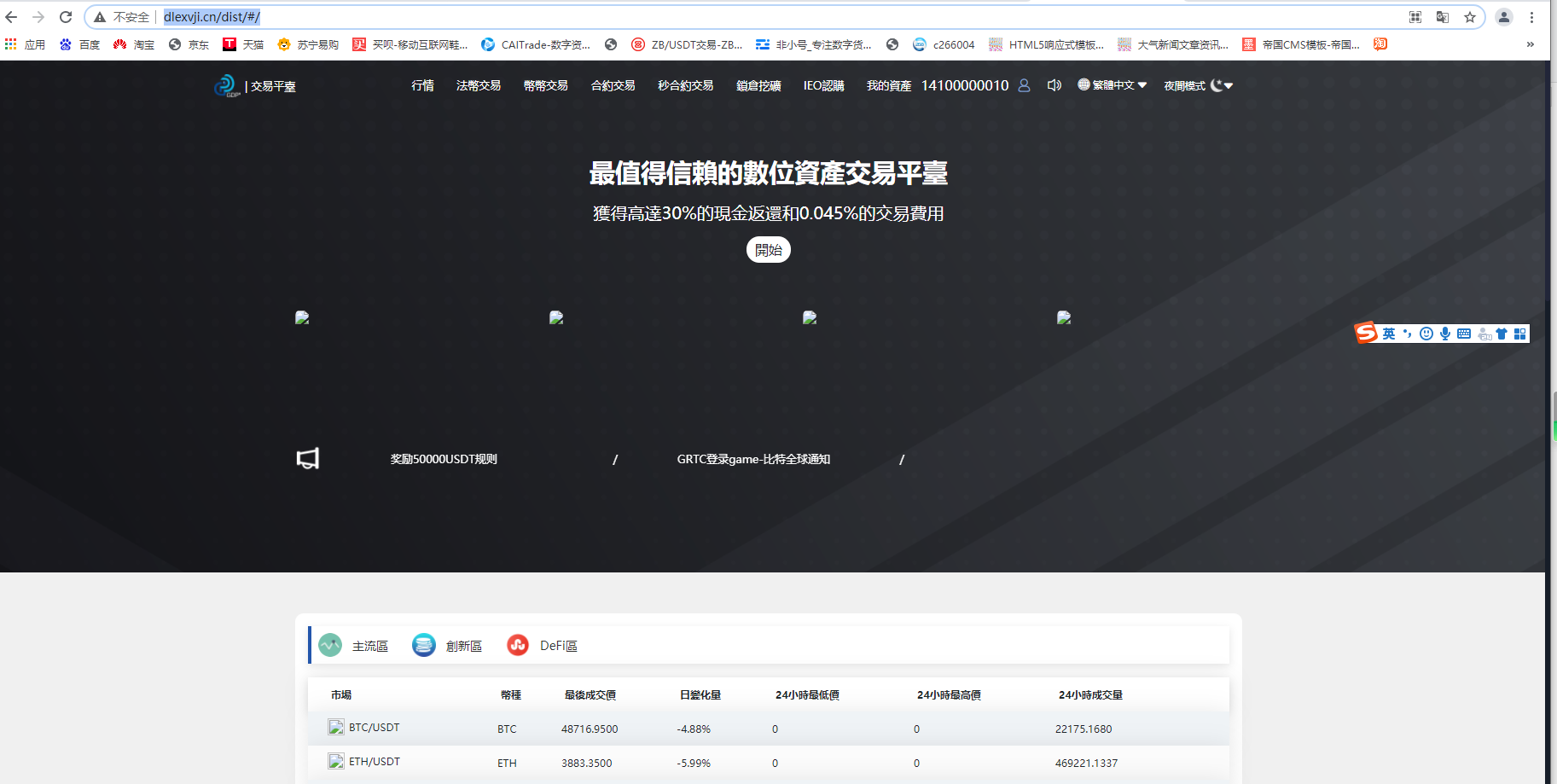Select the 主流區 market icon

pyautogui.click(x=330, y=645)
